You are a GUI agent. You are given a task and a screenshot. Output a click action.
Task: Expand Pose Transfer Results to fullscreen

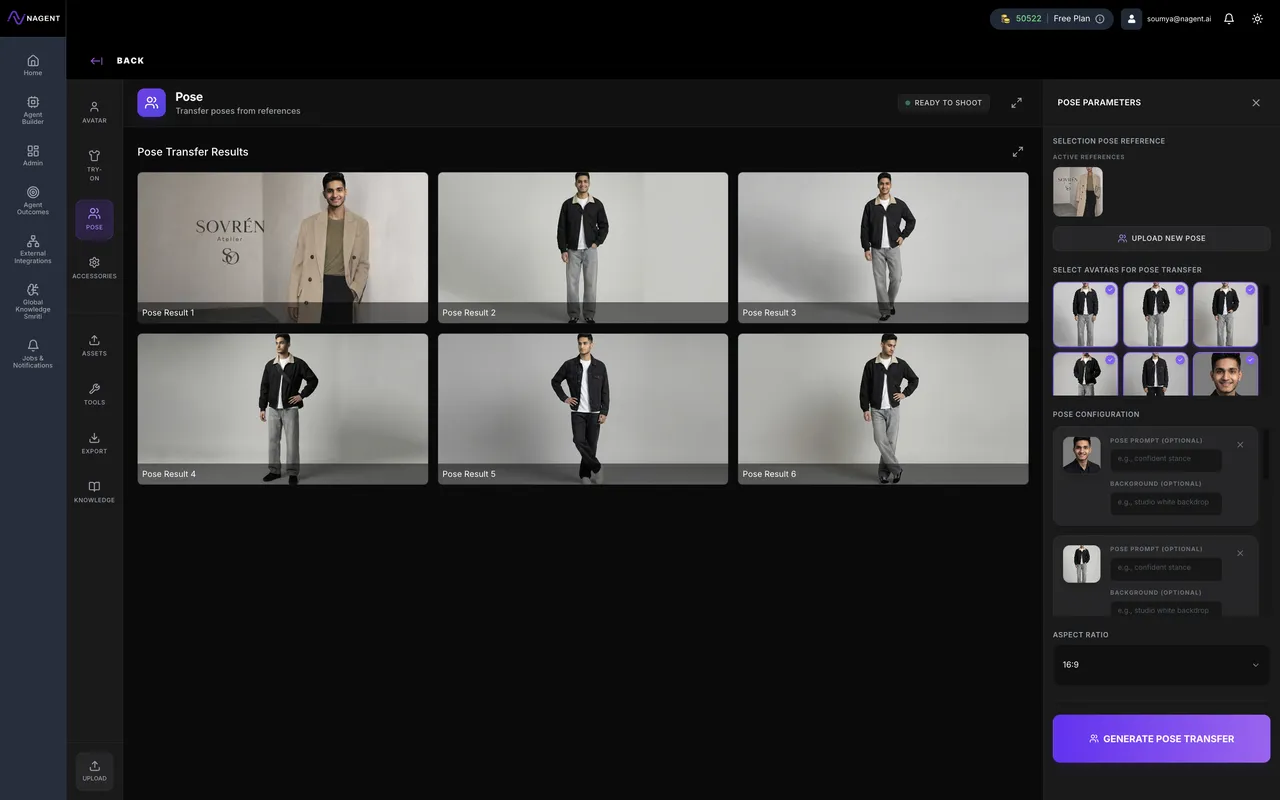pyautogui.click(x=1017, y=152)
